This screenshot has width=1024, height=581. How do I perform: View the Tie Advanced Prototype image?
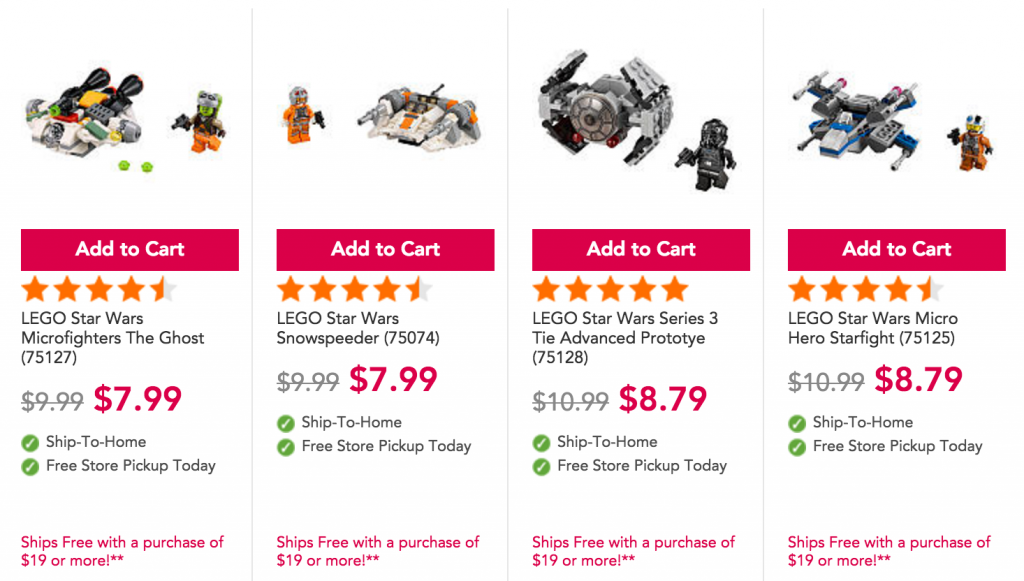tap(639, 120)
